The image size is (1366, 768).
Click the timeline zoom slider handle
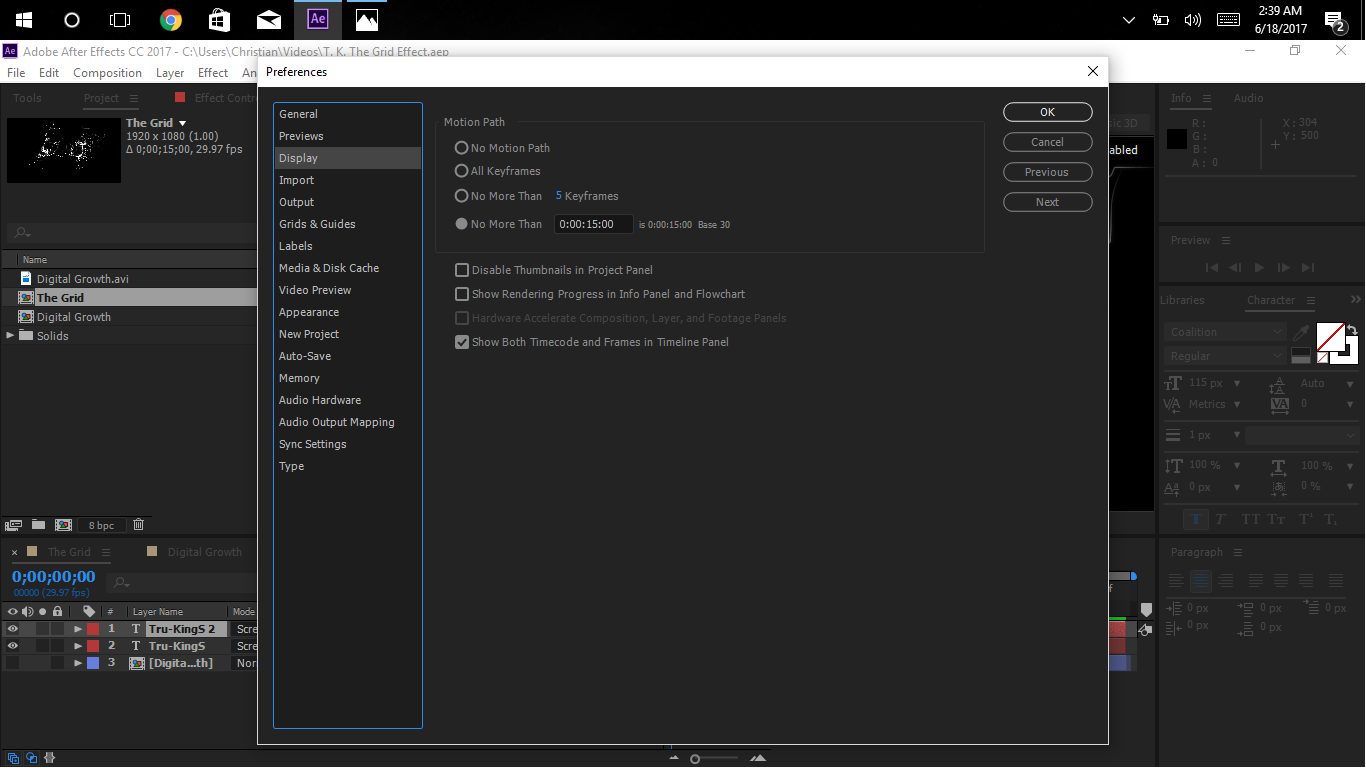tap(695, 759)
